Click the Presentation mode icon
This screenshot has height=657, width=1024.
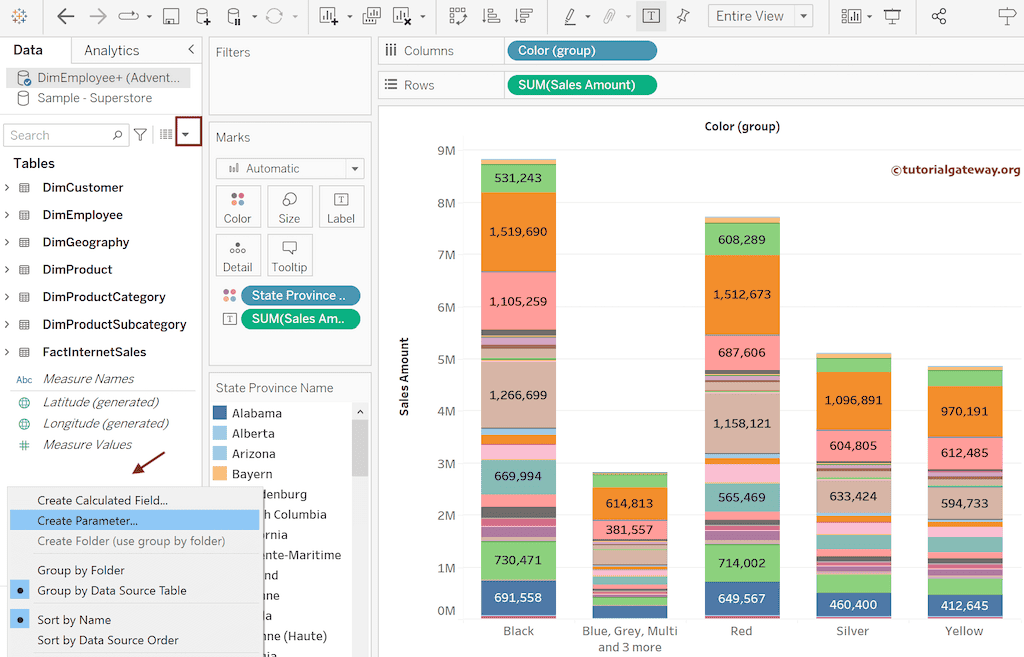pyautogui.click(x=892, y=17)
